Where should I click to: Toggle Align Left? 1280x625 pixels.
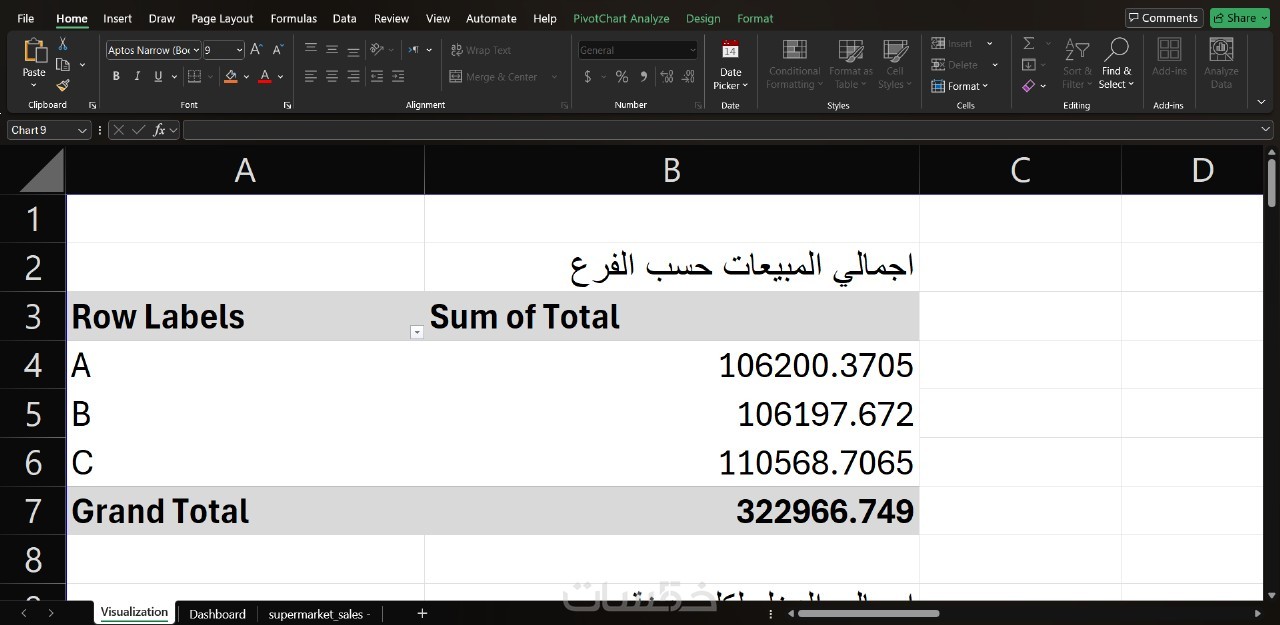click(311, 76)
